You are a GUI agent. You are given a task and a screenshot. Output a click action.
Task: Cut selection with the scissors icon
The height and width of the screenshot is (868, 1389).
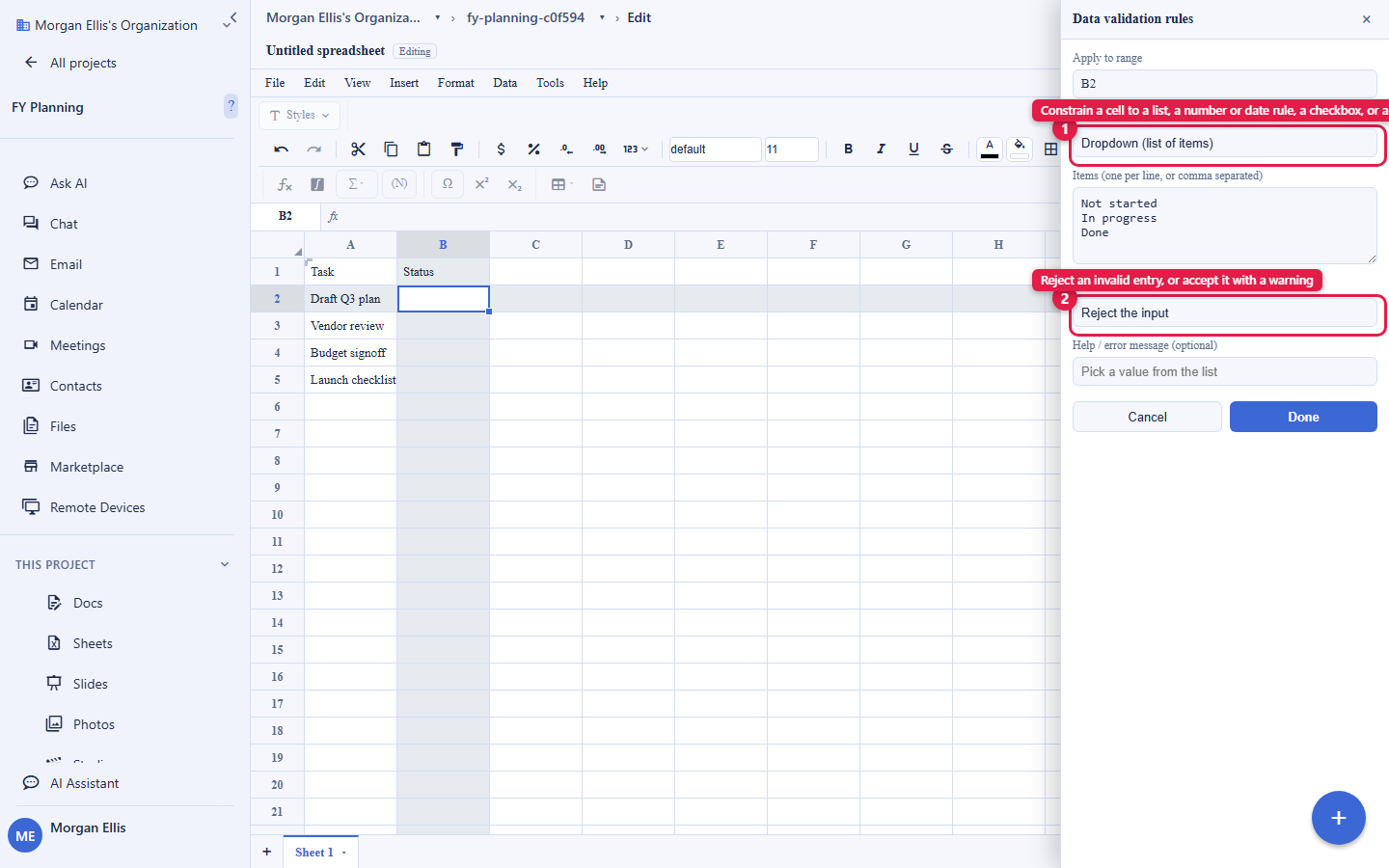pyautogui.click(x=358, y=149)
